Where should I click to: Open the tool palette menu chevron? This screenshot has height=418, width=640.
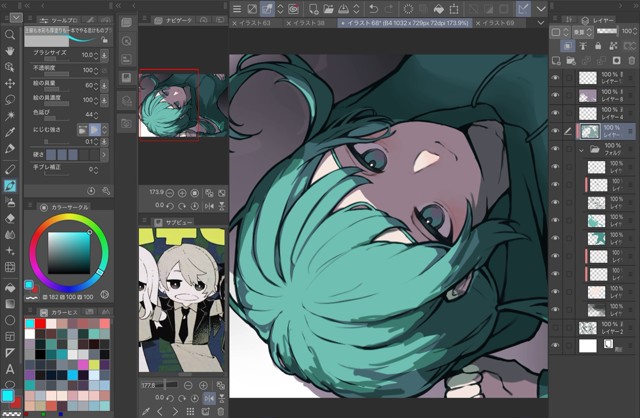pyautogui.click(x=16, y=18)
